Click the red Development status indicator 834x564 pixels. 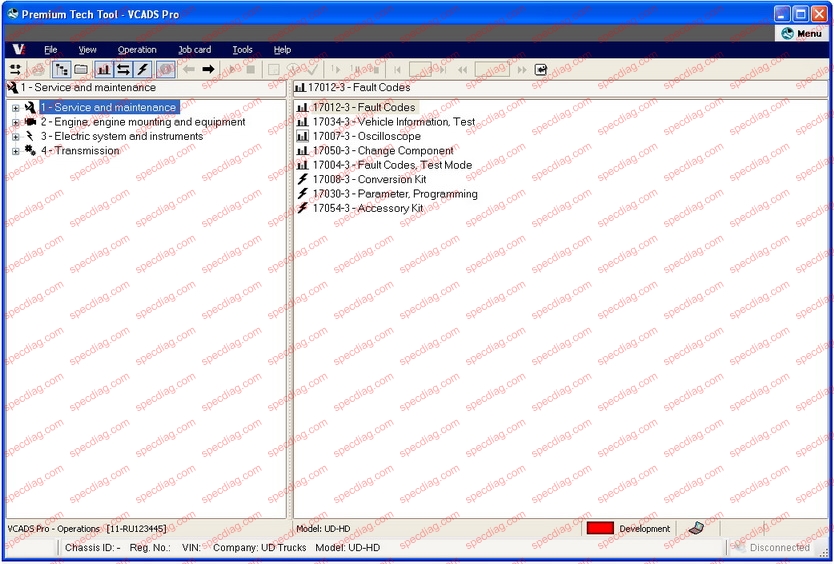600,528
